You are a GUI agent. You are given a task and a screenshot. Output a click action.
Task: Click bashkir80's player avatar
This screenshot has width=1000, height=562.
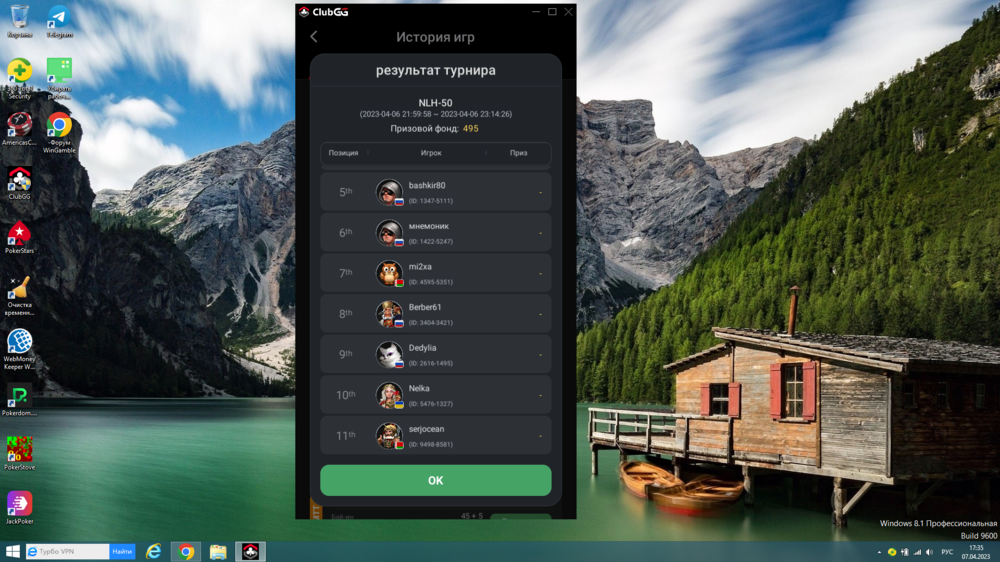389,192
